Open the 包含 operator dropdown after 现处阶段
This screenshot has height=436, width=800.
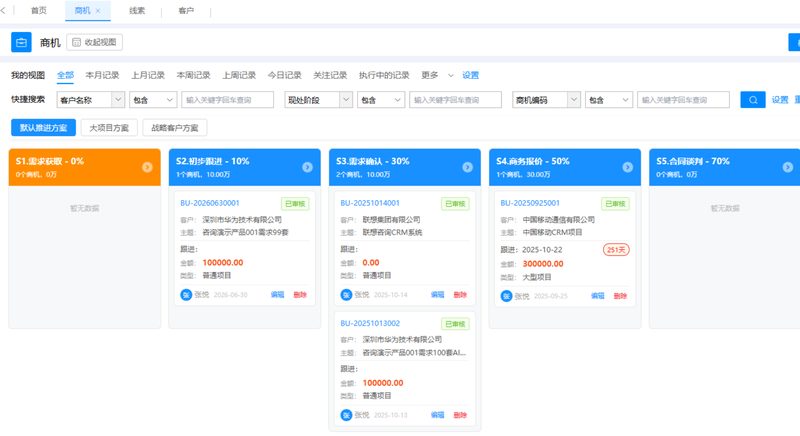381,100
